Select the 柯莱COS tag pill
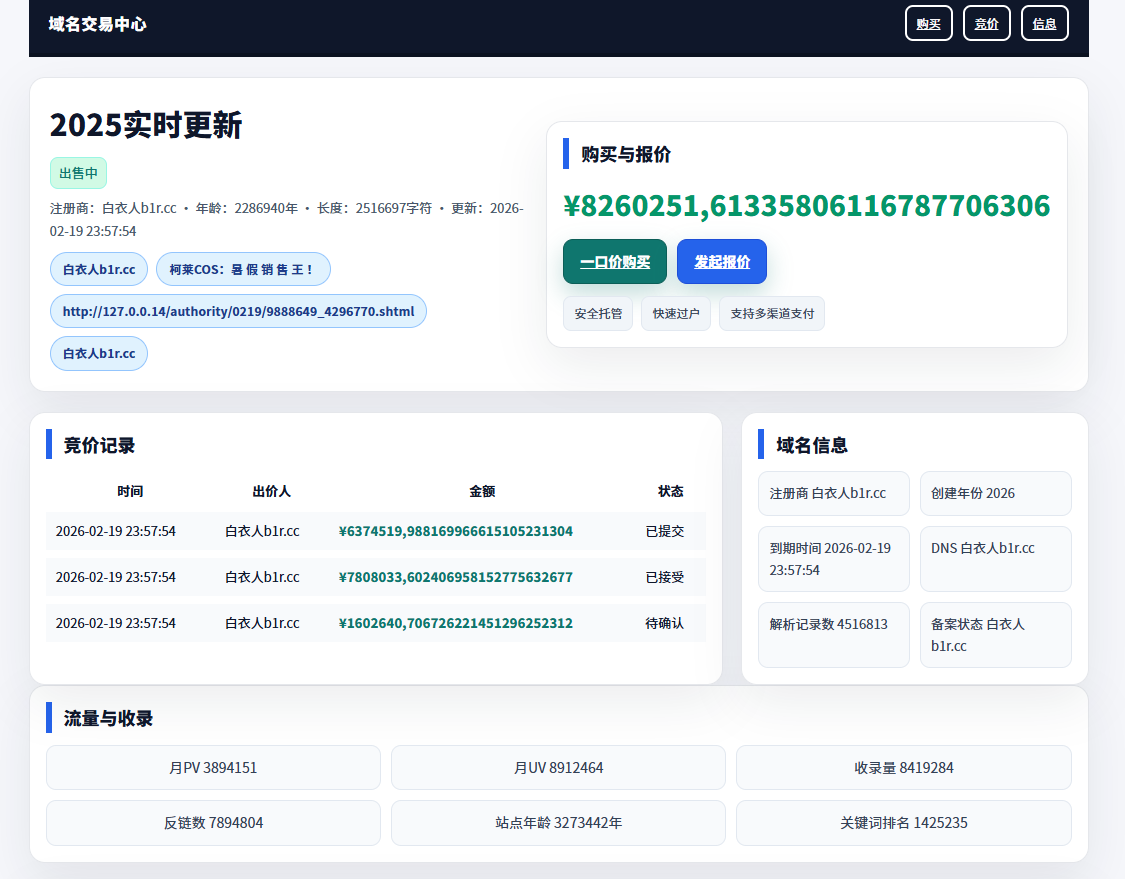 [x=243, y=269]
